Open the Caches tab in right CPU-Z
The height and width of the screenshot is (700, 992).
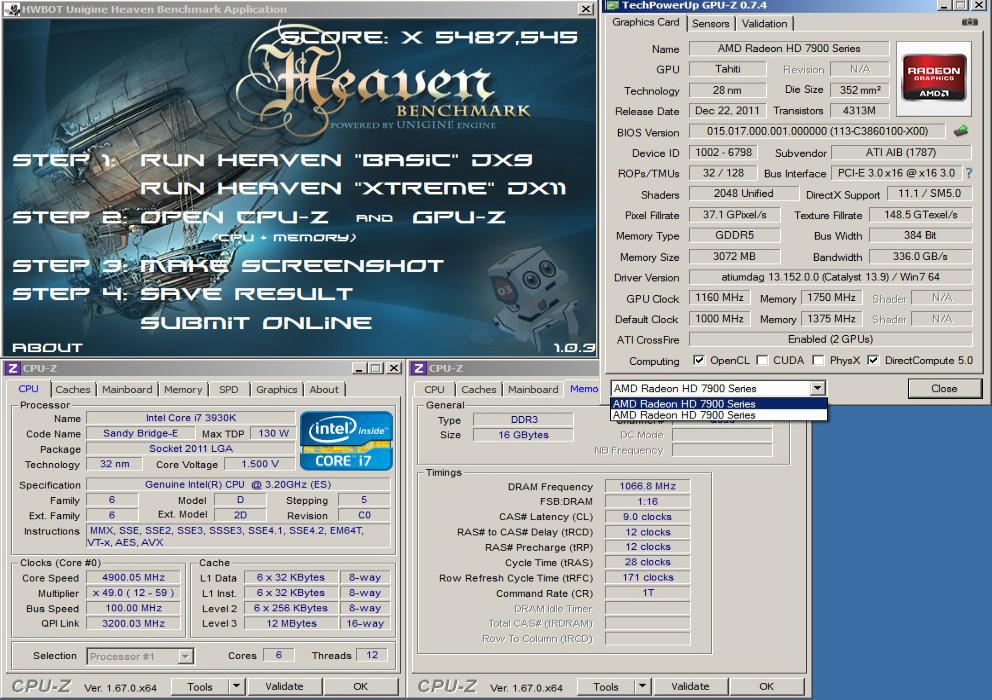pyautogui.click(x=478, y=389)
